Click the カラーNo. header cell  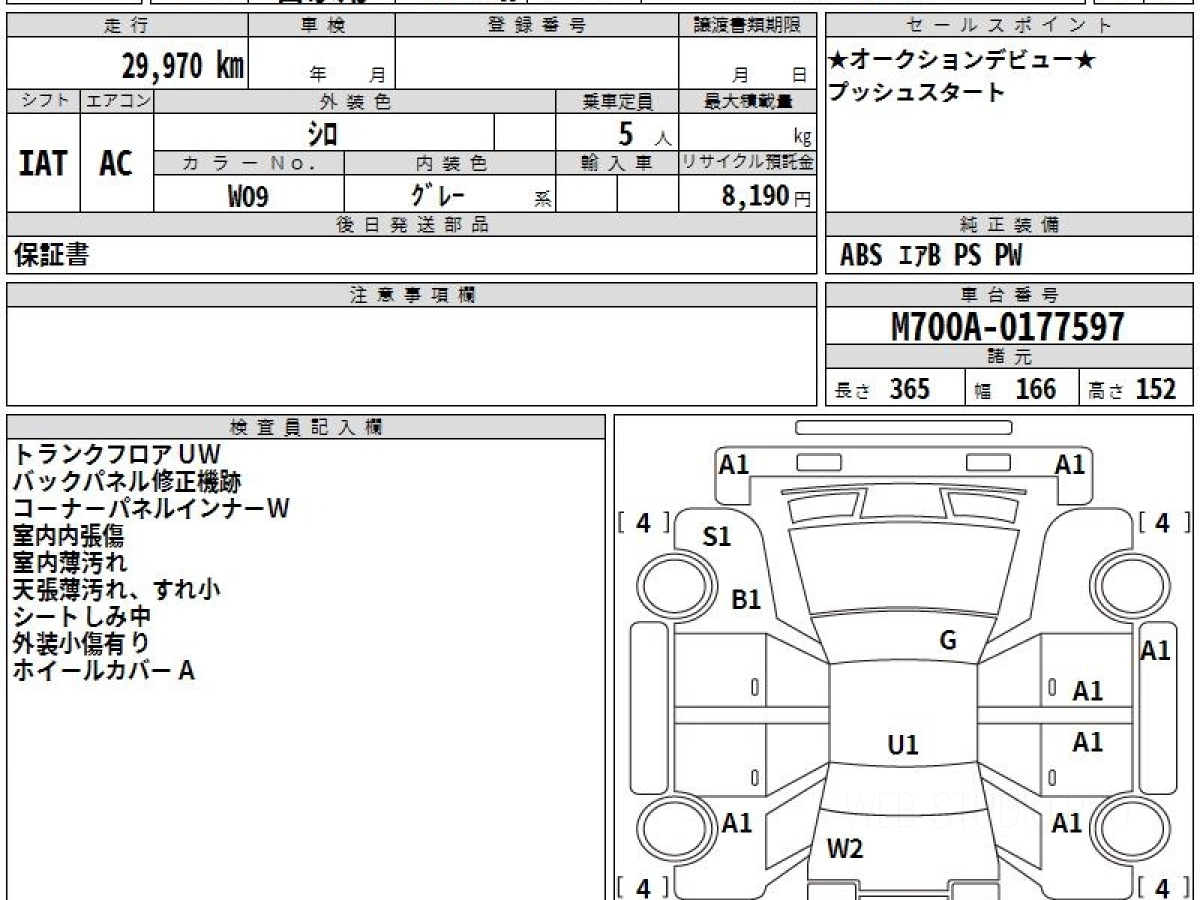tap(249, 163)
